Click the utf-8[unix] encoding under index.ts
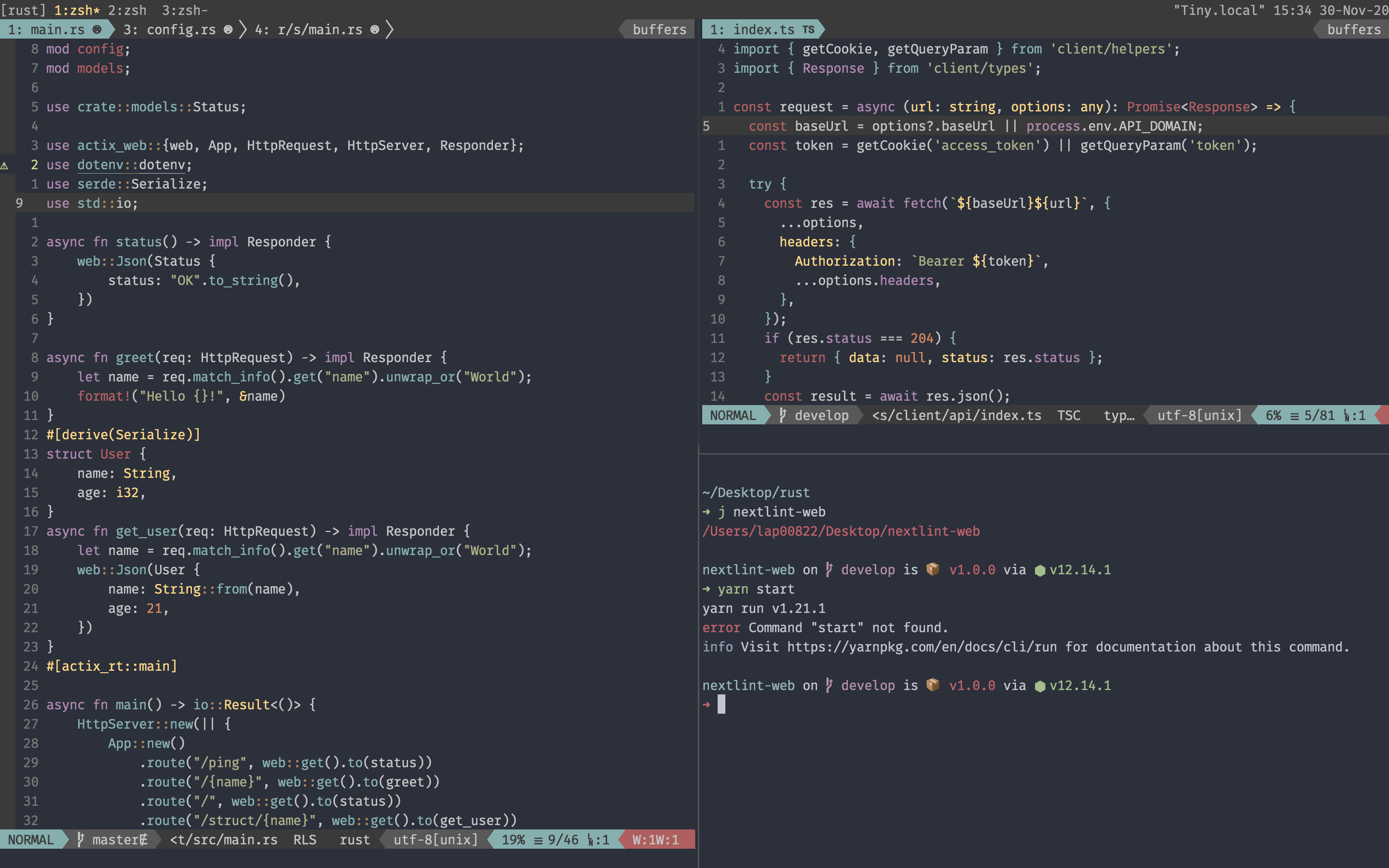 pos(1199,415)
